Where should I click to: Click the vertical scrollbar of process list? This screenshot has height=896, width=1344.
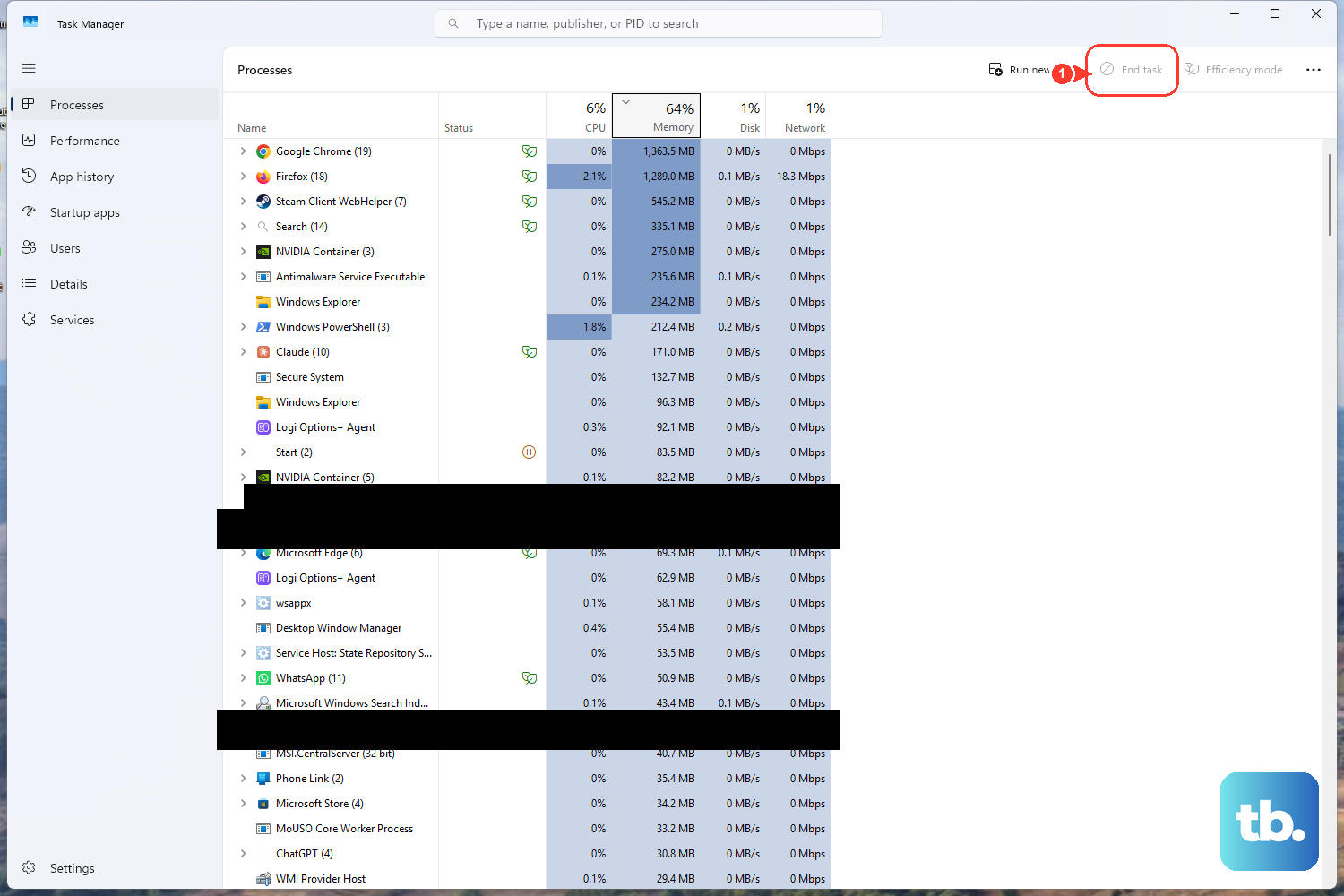pos(1330,194)
